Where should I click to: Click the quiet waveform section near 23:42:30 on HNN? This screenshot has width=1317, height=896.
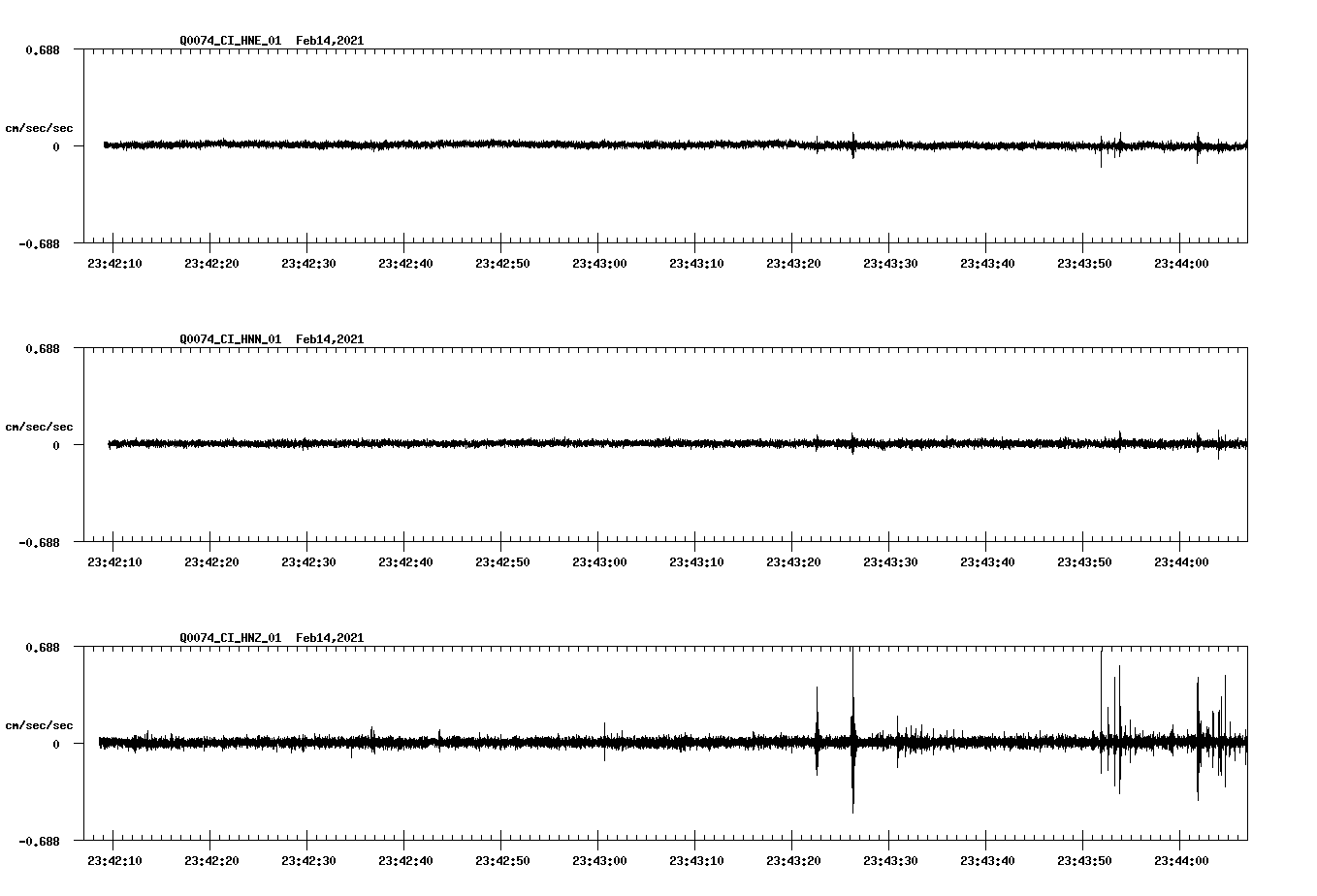coord(309,445)
